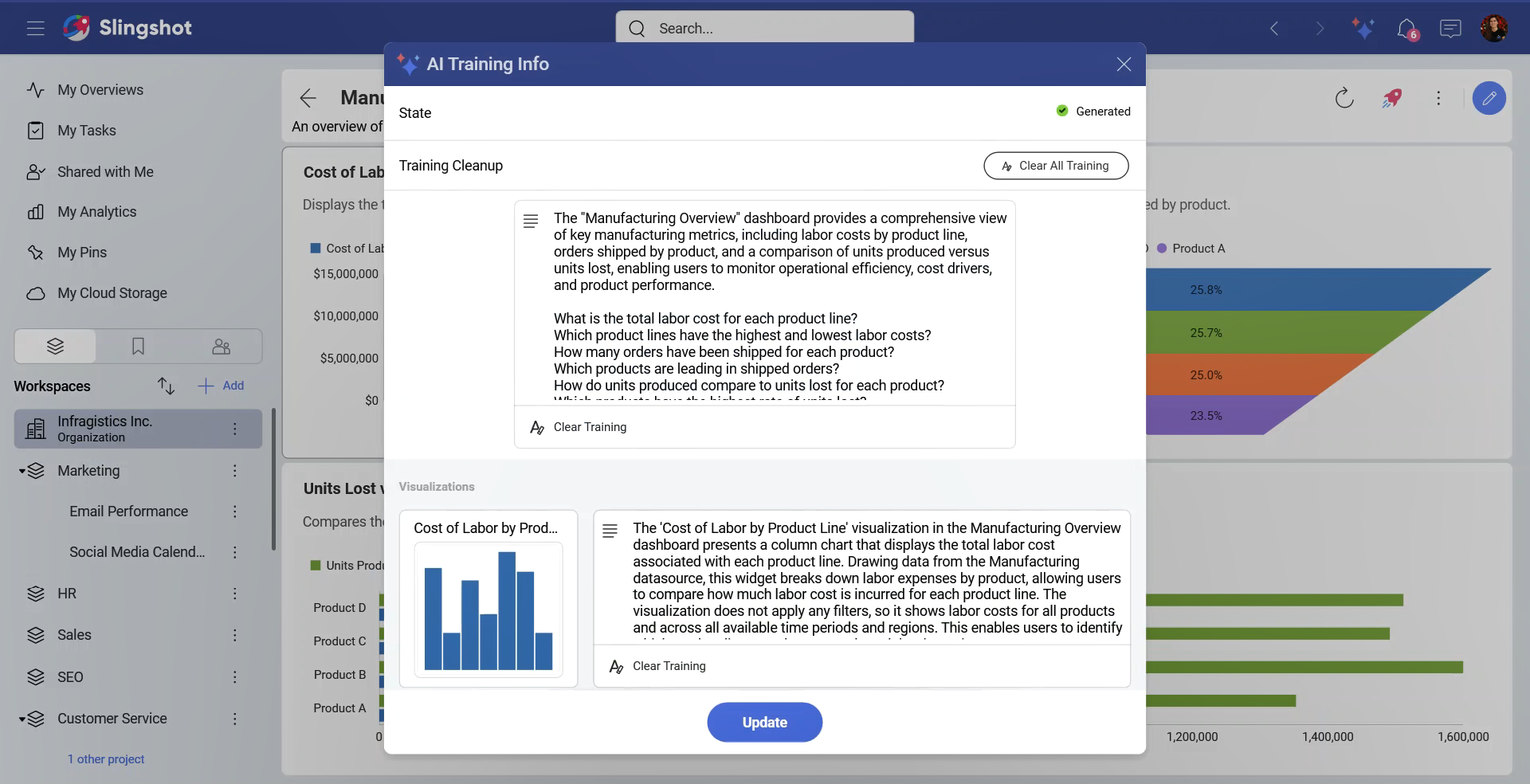Open the AI sparkle assistant in header
Image resolution: width=1530 pixels, height=784 pixels.
click(1363, 29)
